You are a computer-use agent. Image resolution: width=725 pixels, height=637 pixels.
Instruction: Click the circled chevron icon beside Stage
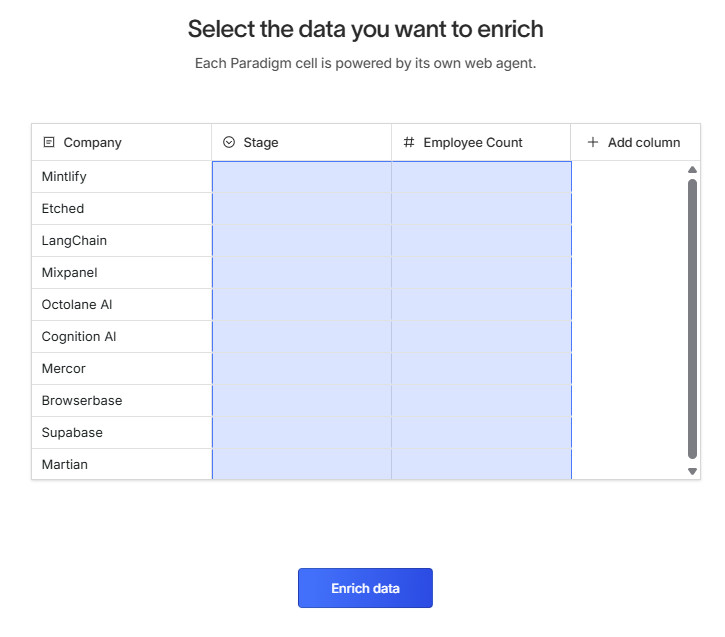[x=229, y=142]
